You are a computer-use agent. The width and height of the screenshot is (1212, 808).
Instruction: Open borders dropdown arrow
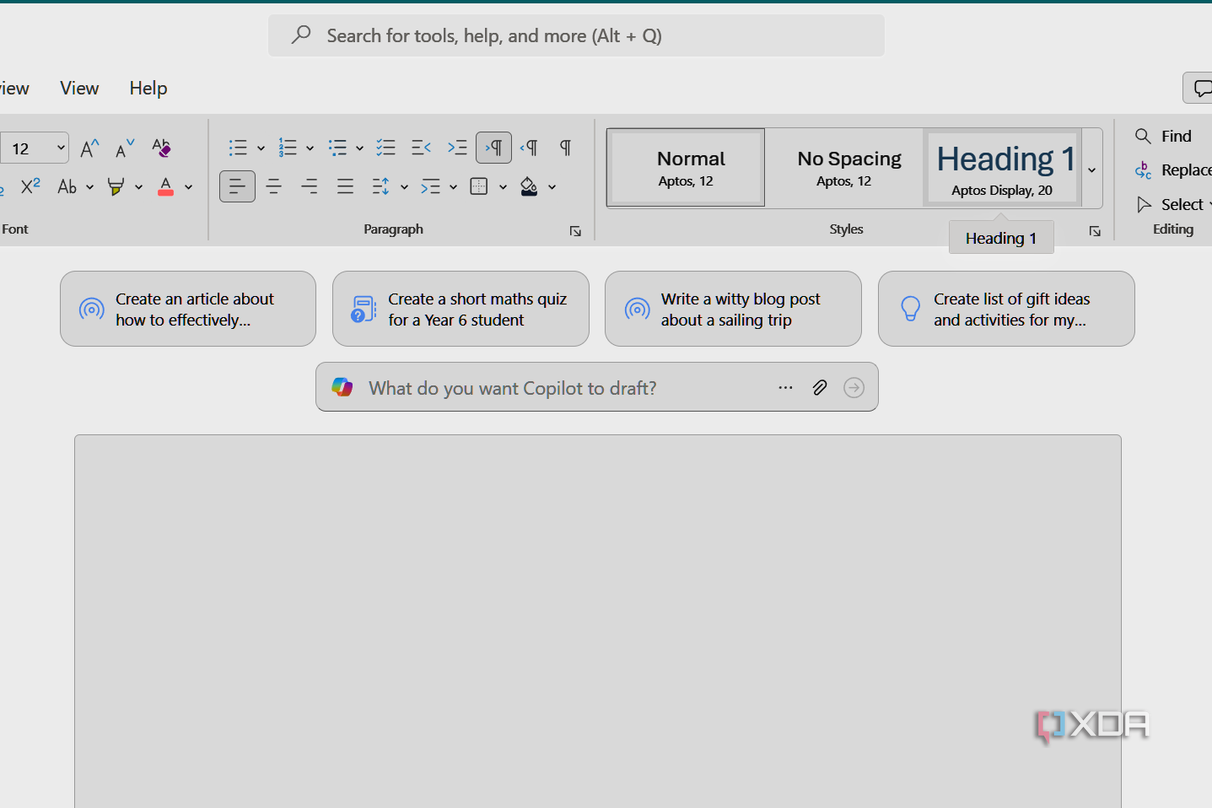point(503,187)
